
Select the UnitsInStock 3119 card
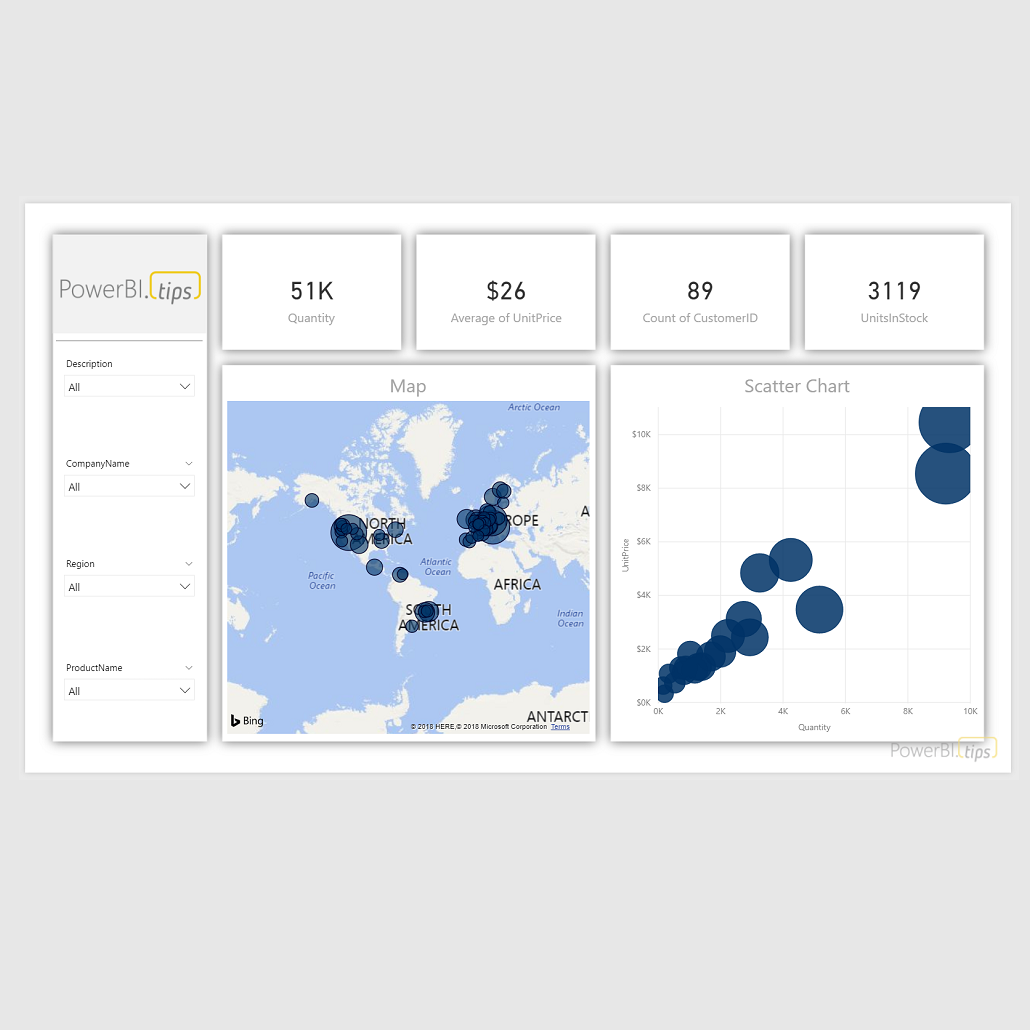(x=894, y=292)
